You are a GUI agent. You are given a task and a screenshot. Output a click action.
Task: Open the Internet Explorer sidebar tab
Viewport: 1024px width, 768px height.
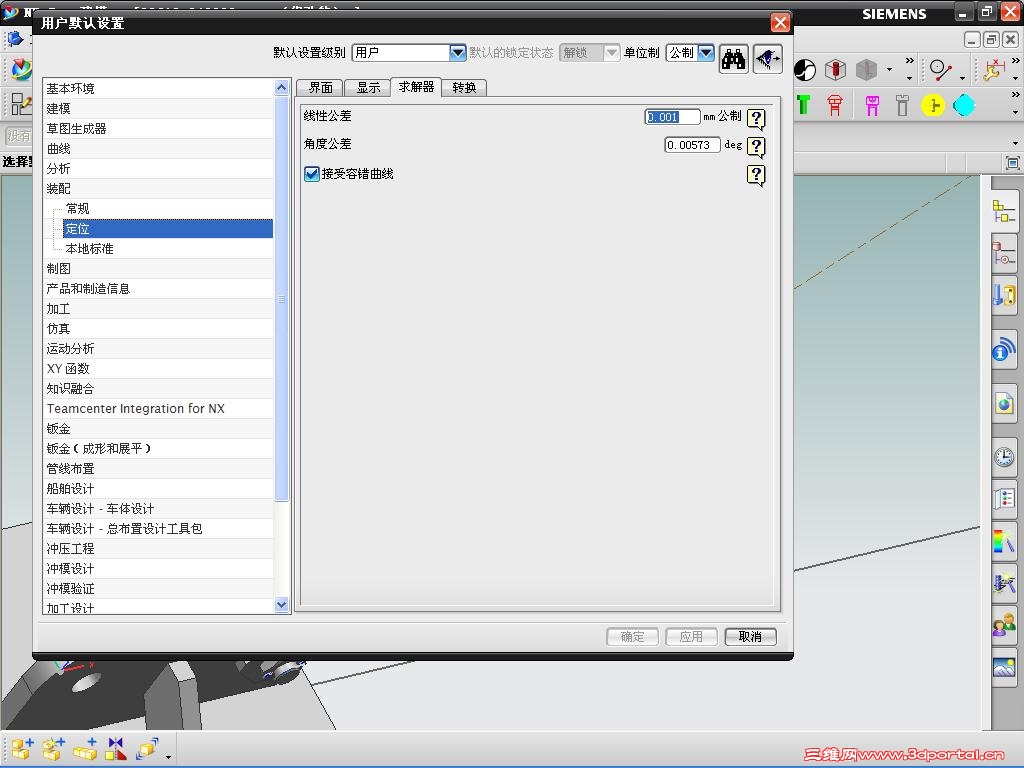pos(1003,405)
